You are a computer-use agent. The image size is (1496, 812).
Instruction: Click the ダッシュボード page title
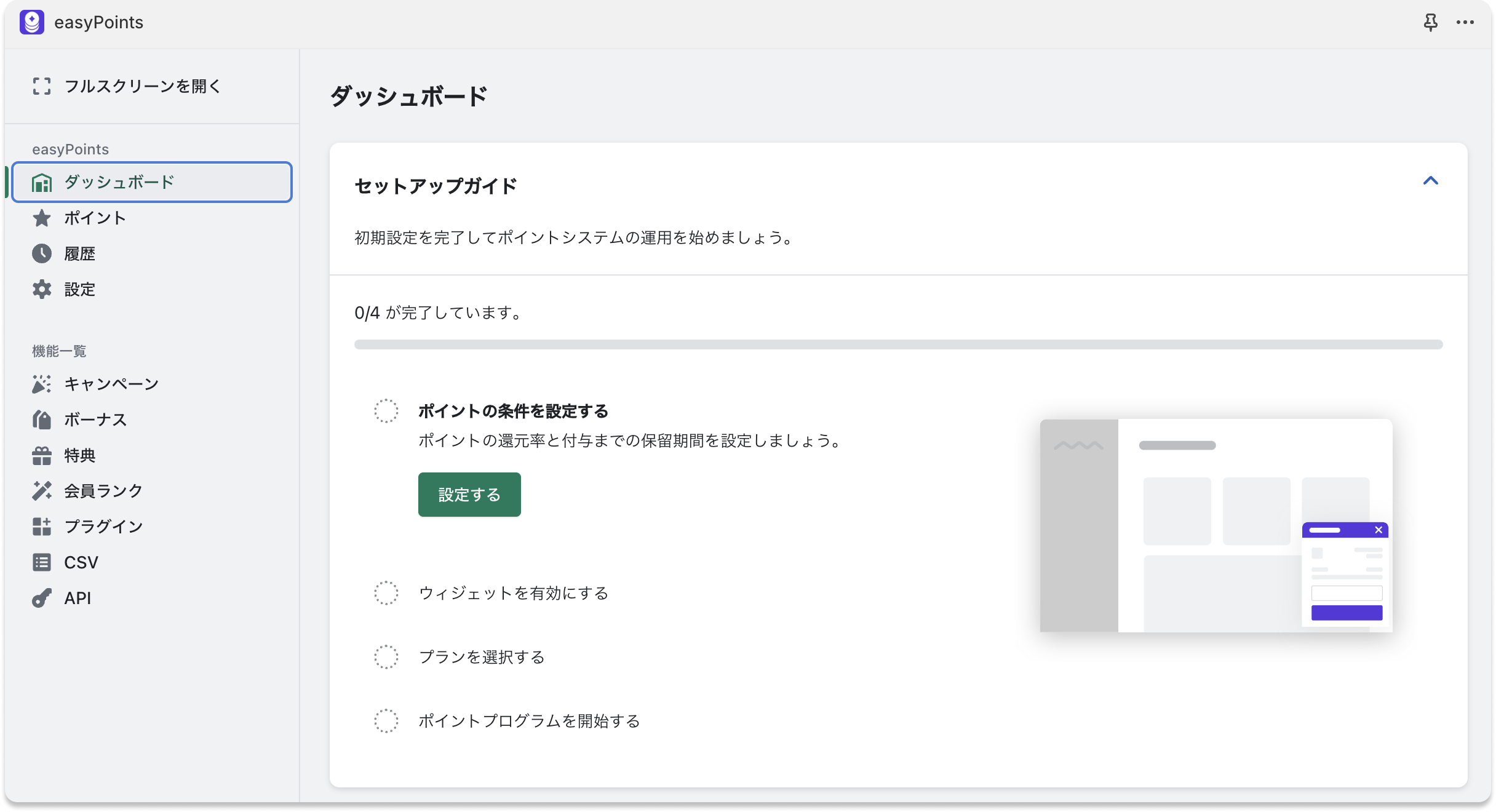[x=408, y=96]
